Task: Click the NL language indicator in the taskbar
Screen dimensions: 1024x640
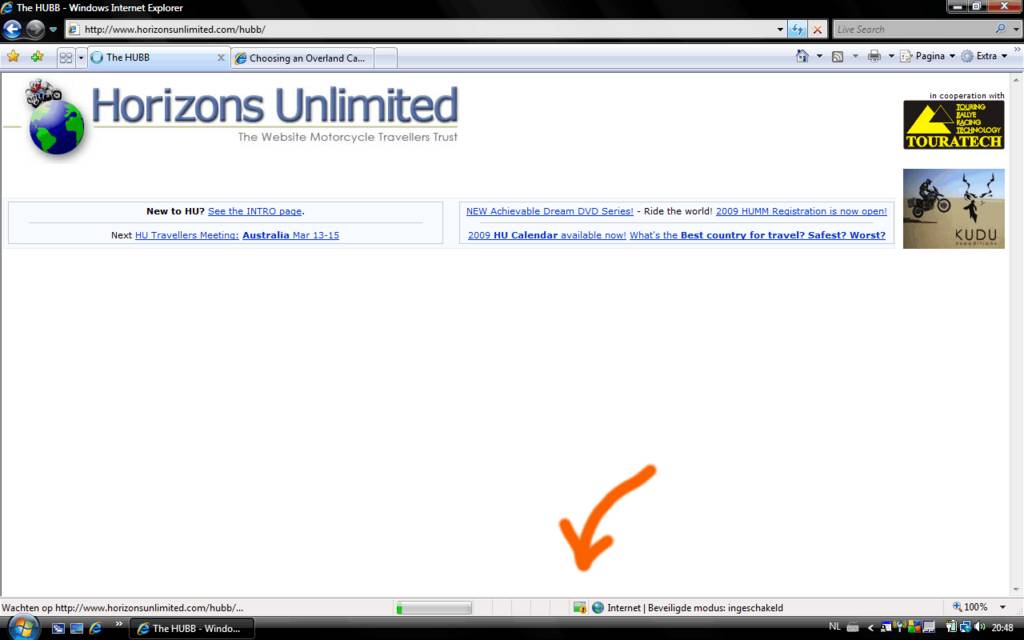Action: point(834,627)
